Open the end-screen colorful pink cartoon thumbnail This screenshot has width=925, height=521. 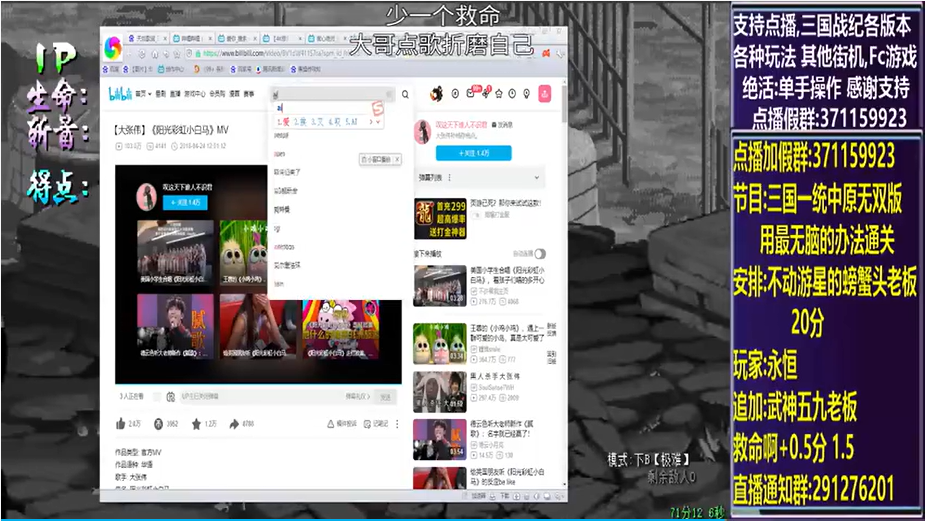click(x=341, y=329)
